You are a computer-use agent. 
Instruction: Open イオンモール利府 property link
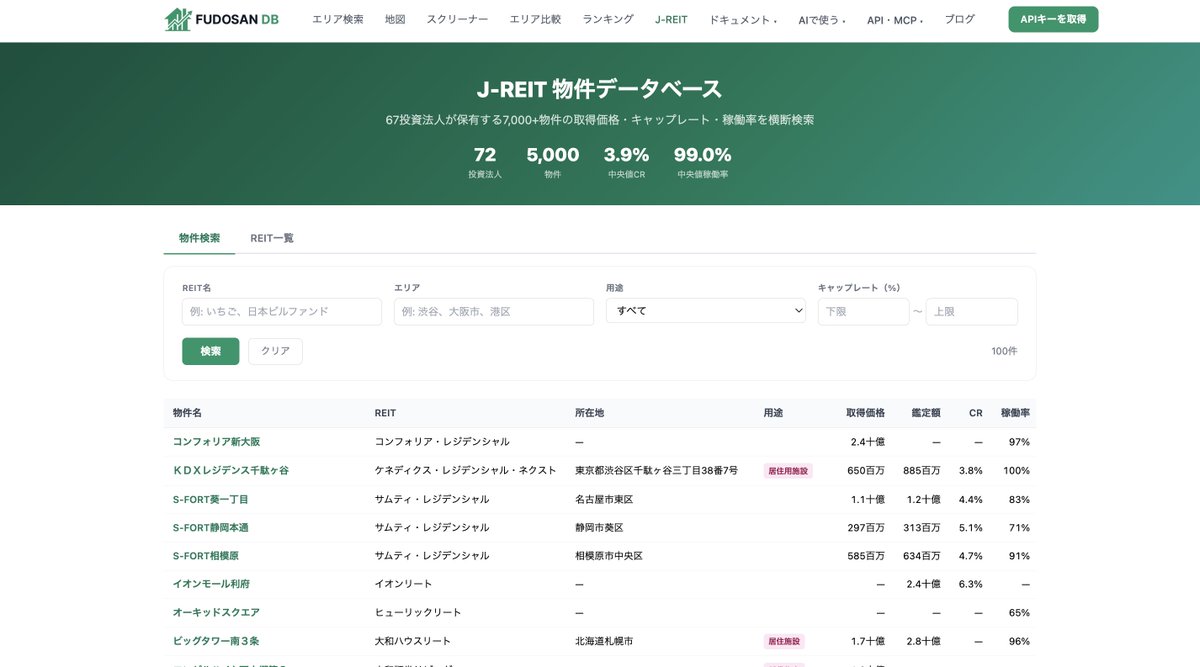coord(211,584)
